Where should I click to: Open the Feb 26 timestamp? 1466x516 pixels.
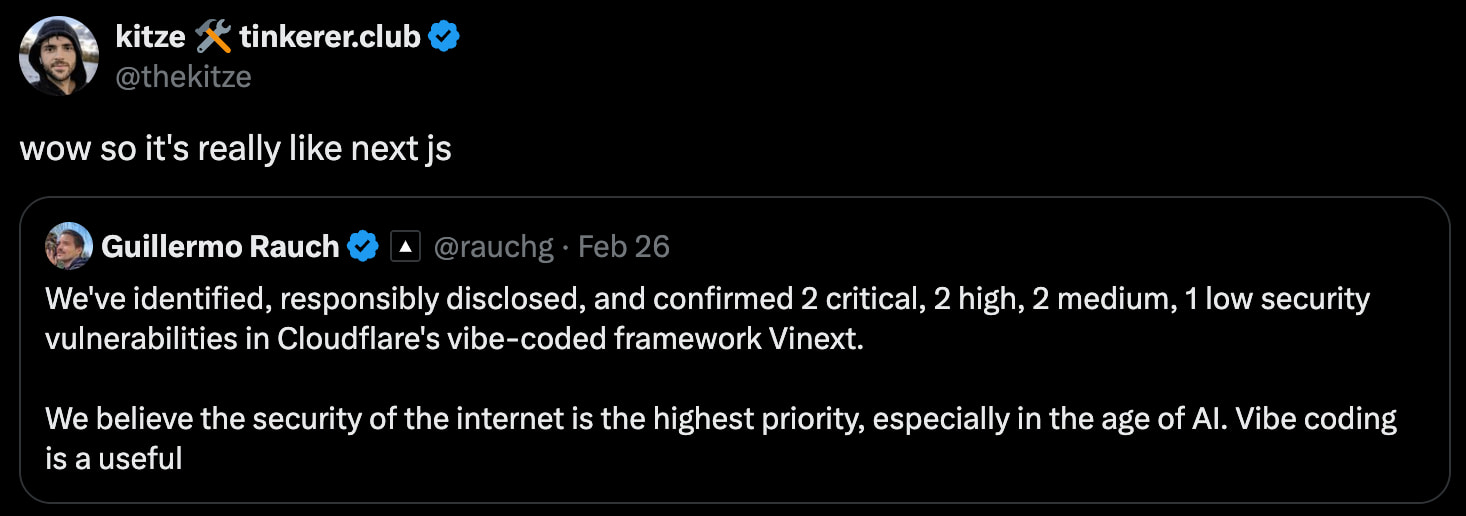[624, 246]
